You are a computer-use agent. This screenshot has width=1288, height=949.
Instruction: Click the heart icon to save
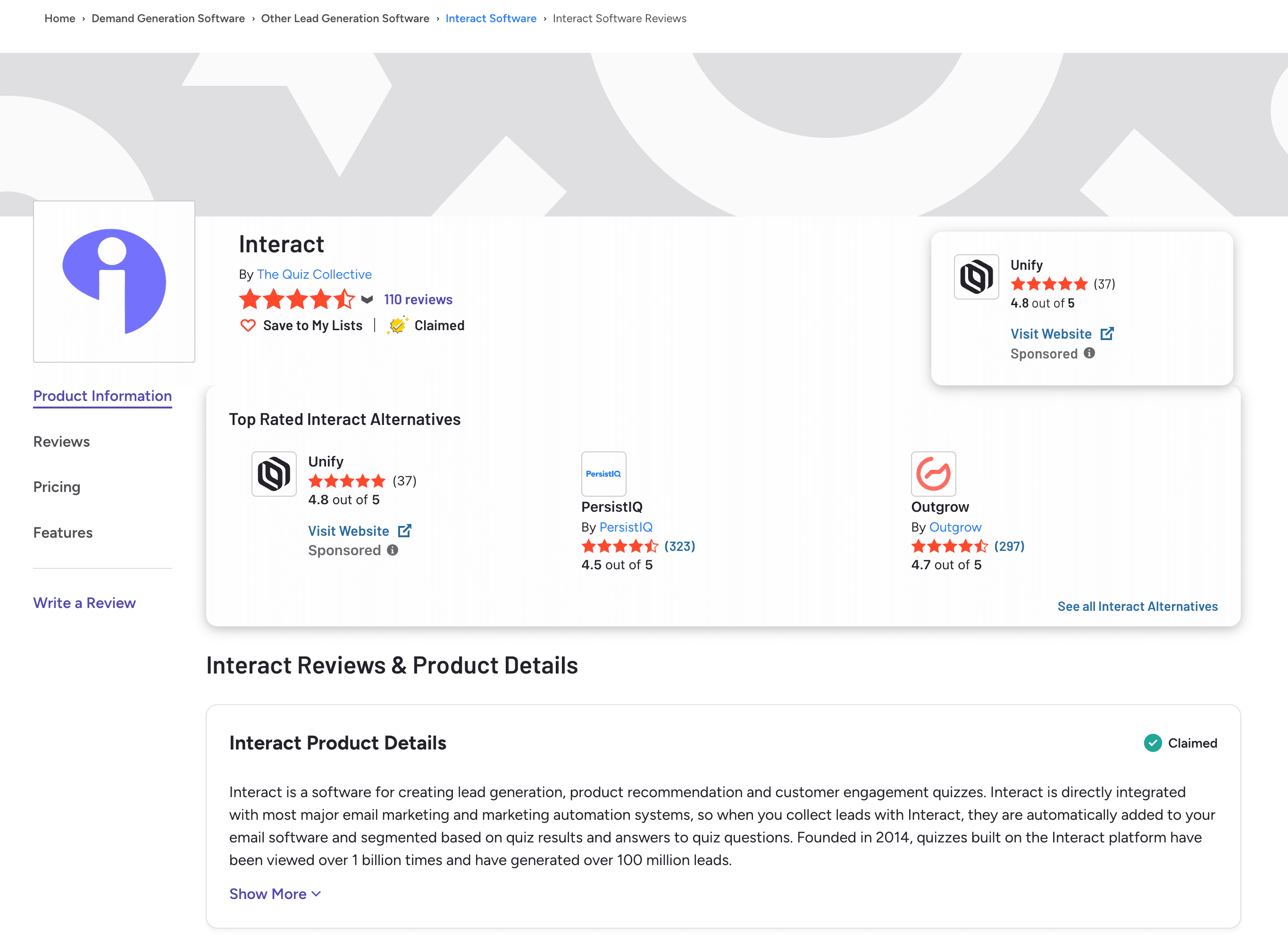tap(248, 326)
